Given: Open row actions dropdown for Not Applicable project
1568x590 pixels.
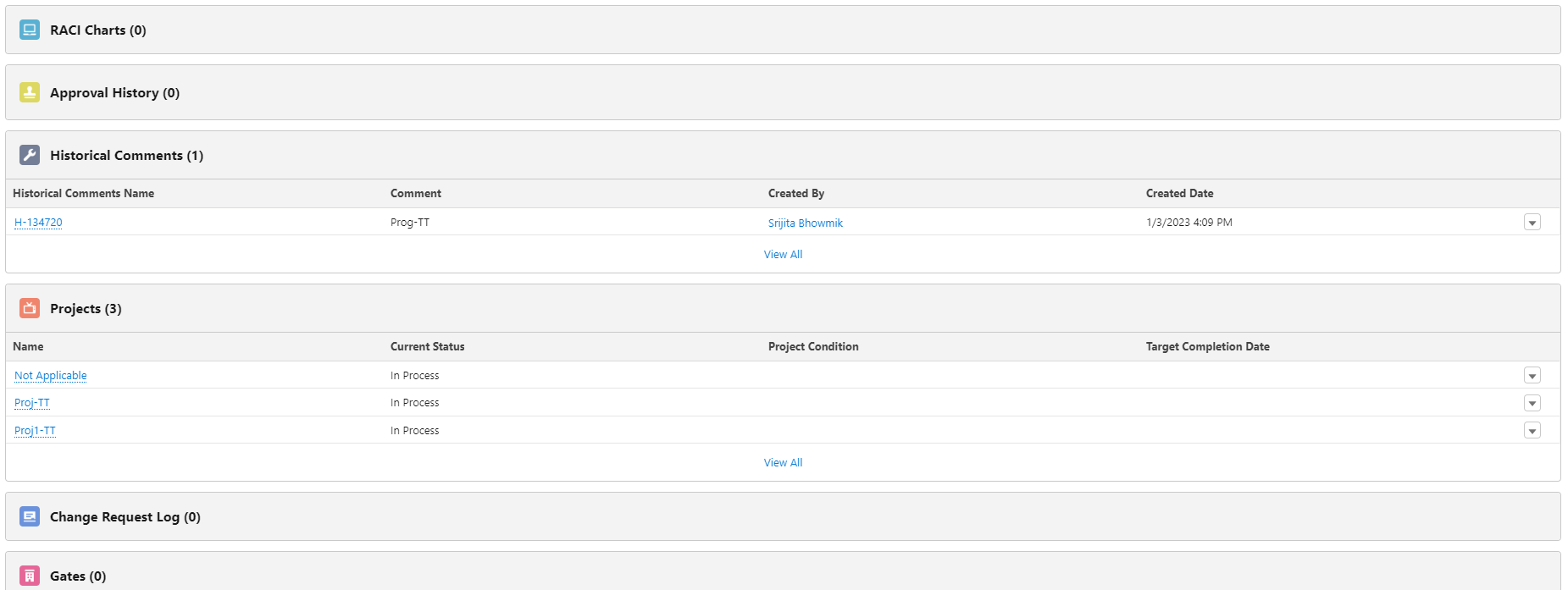Looking at the screenshot, I should tap(1532, 376).
